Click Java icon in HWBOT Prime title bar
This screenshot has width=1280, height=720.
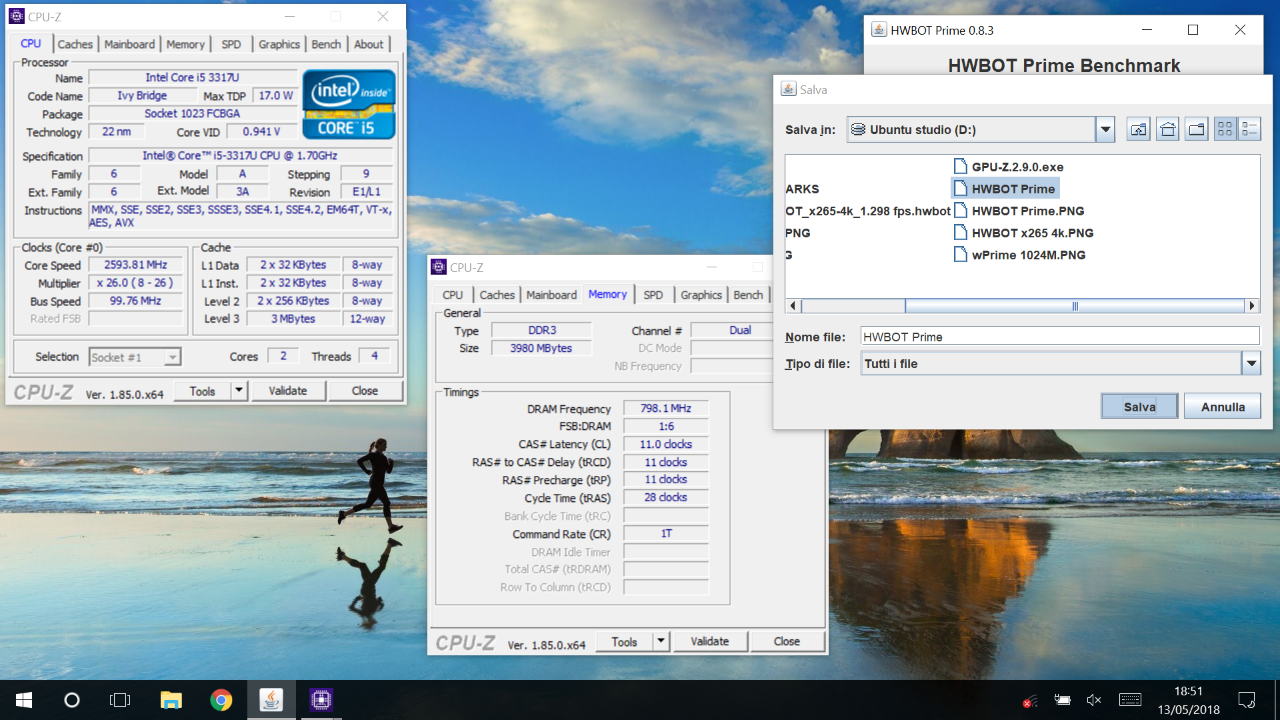[x=879, y=30]
